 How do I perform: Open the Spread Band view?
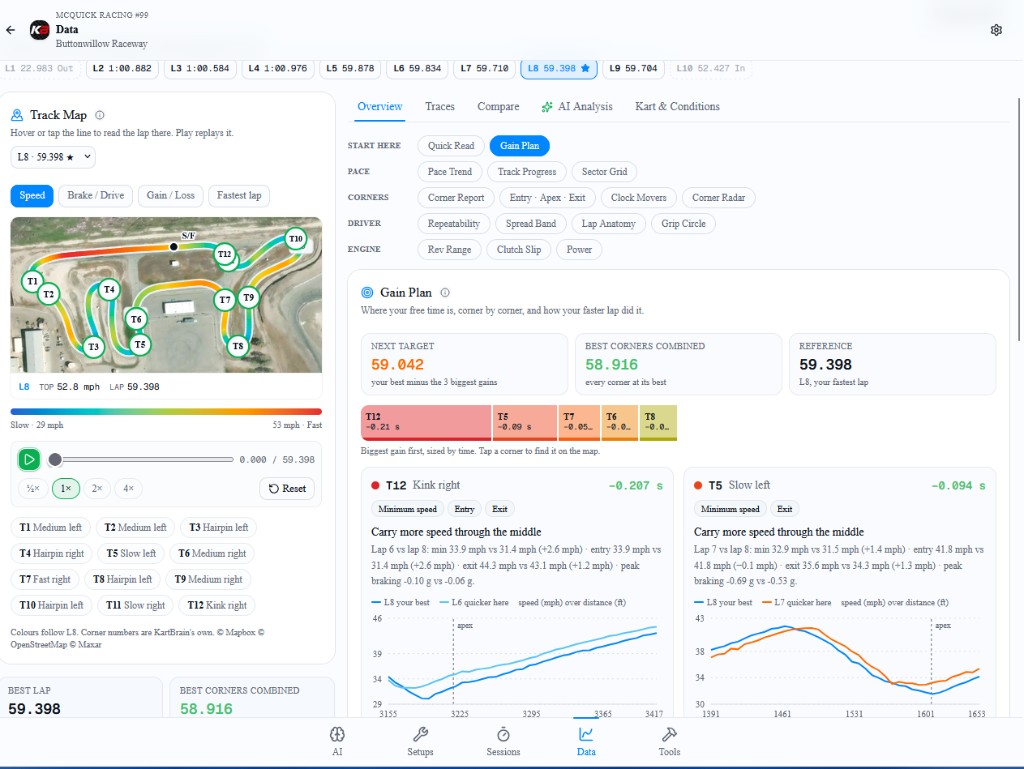tap(531, 223)
